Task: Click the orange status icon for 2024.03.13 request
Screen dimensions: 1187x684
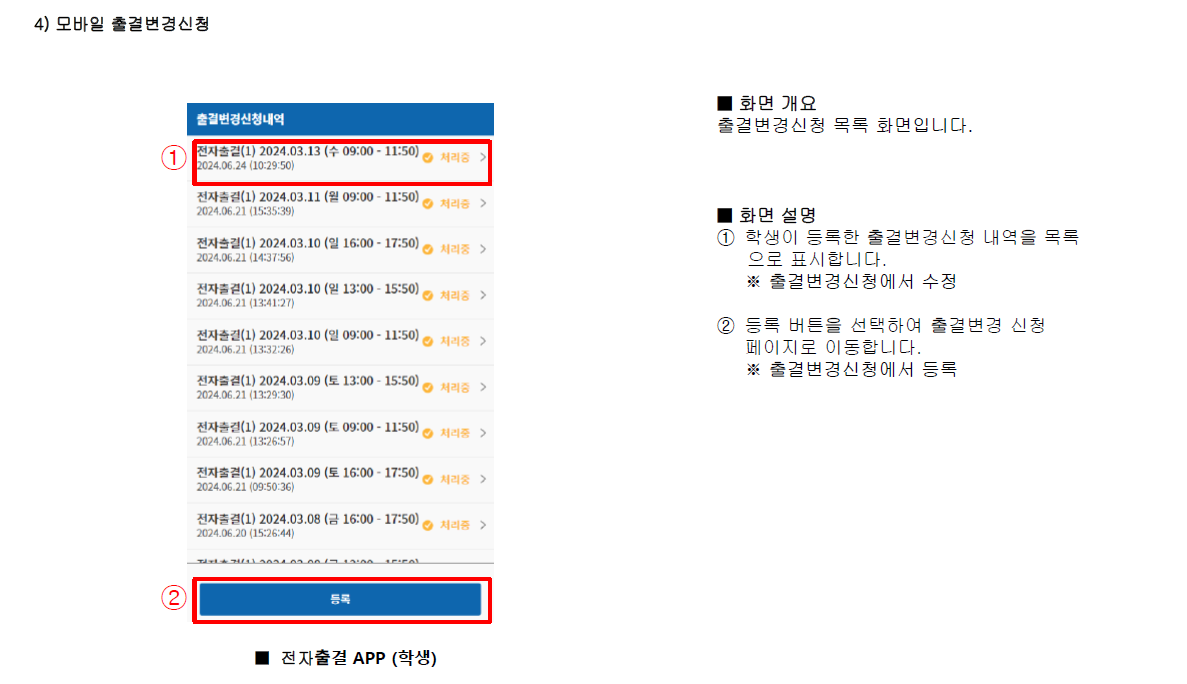Action: click(x=427, y=158)
